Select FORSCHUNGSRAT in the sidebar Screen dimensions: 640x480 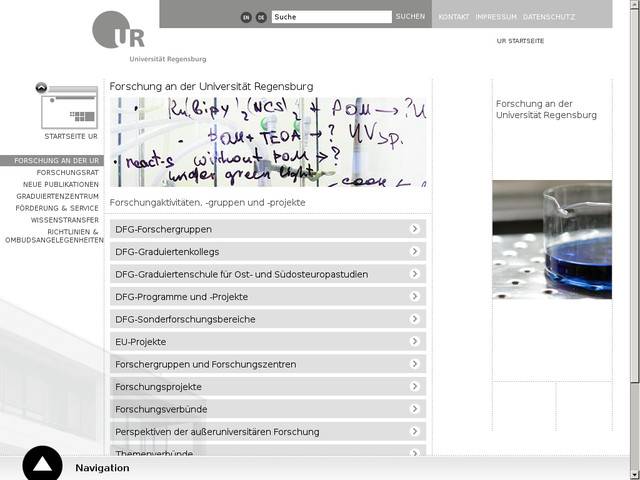[68, 173]
